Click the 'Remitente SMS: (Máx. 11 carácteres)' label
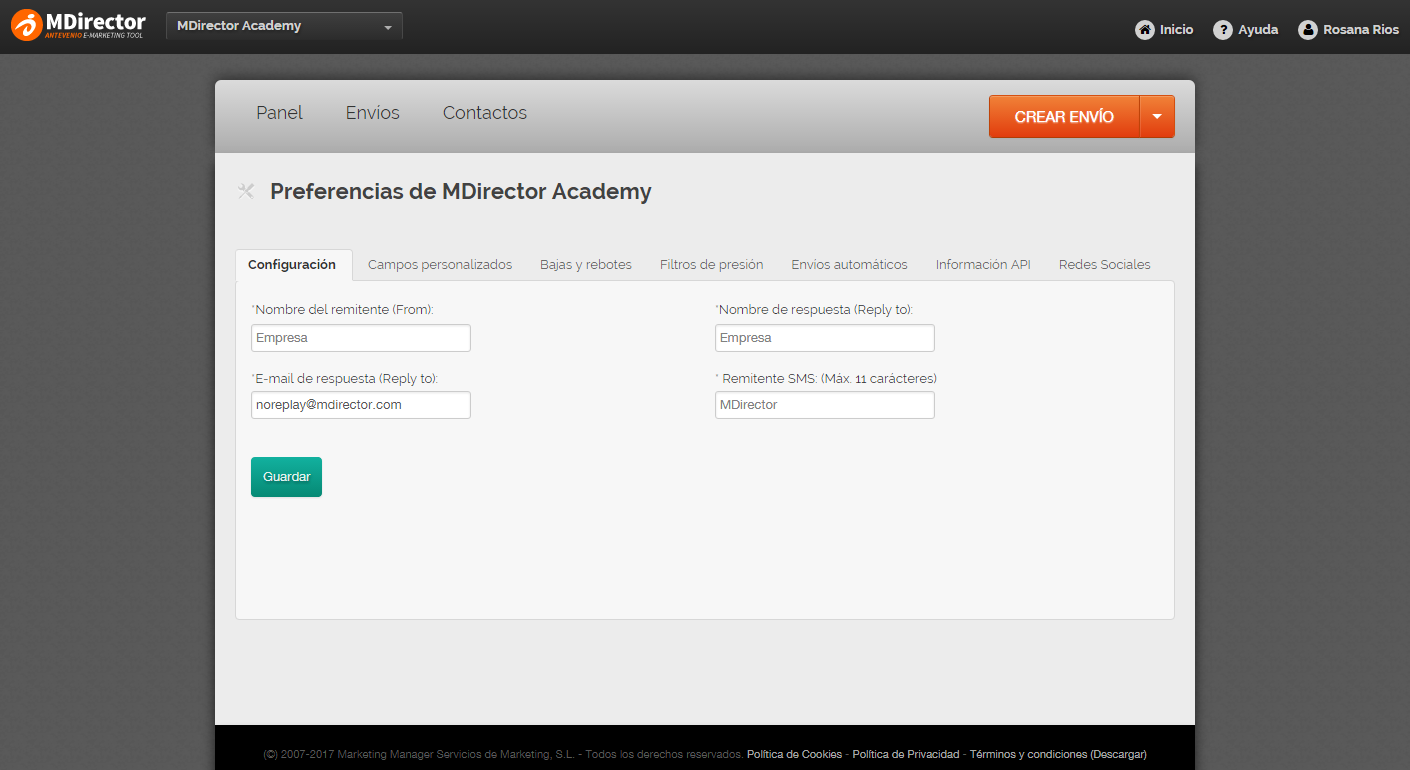 pos(826,379)
